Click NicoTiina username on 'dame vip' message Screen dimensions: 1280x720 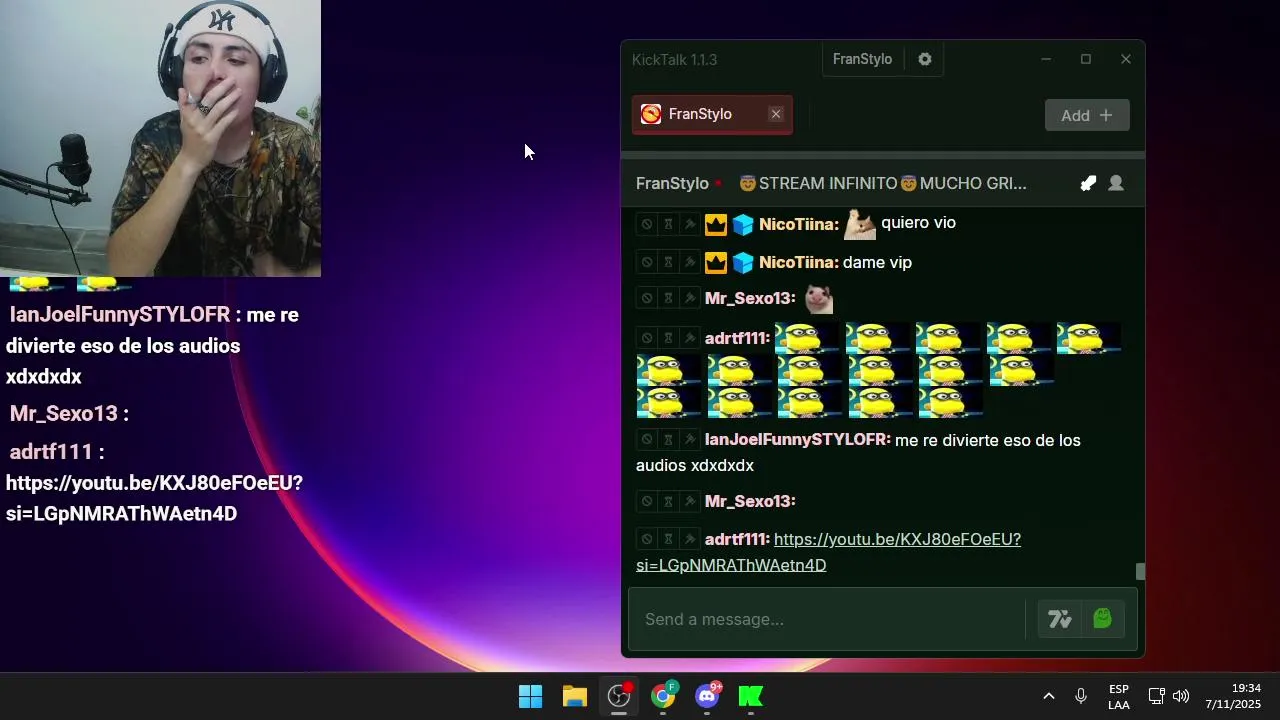(x=799, y=262)
